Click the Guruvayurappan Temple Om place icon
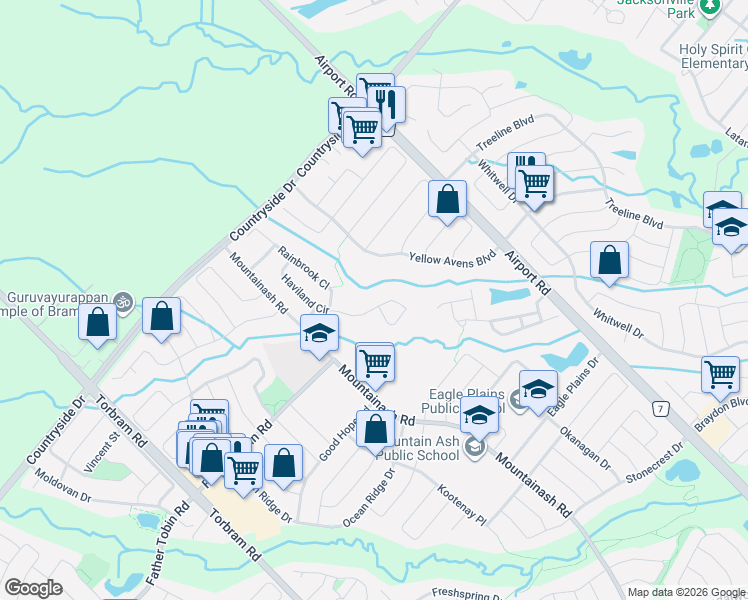 (x=125, y=301)
